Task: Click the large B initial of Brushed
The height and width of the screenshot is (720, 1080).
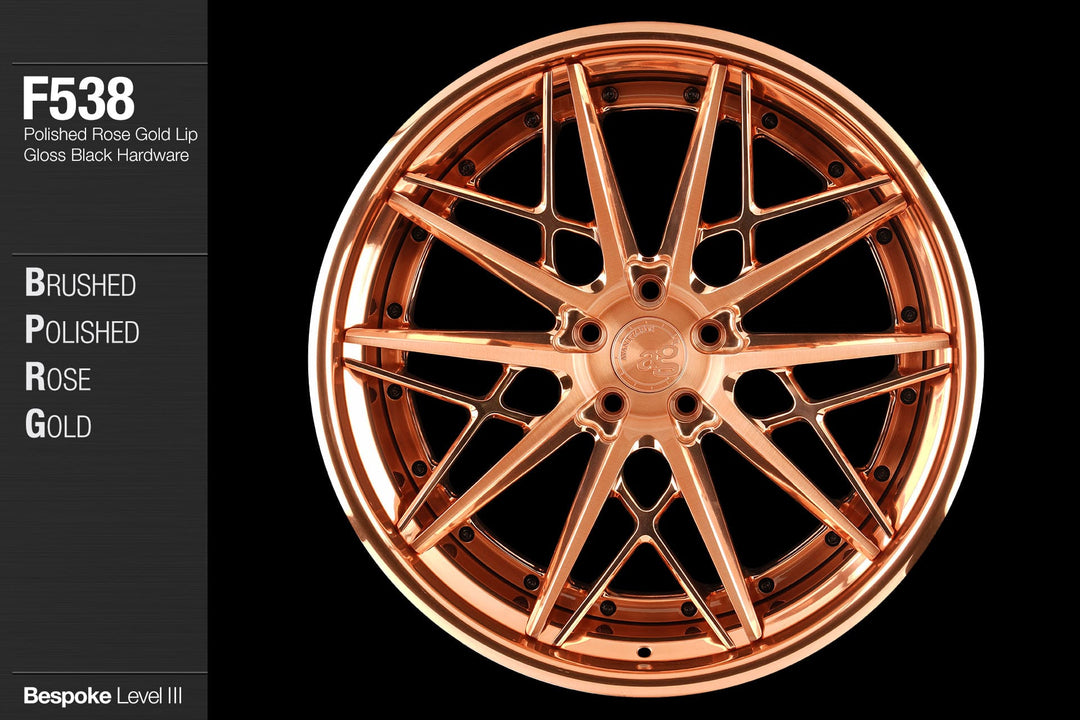Action: 34,284
